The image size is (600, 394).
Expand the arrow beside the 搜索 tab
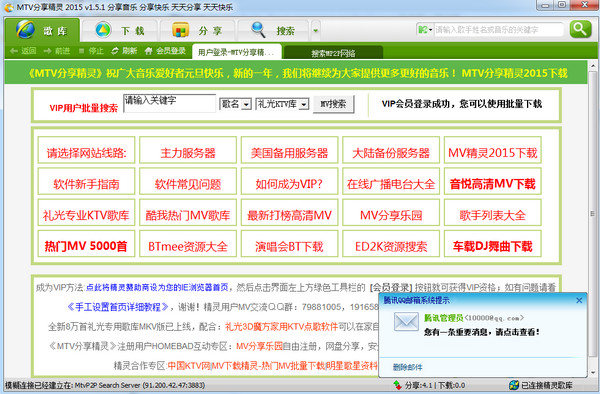[315, 30]
